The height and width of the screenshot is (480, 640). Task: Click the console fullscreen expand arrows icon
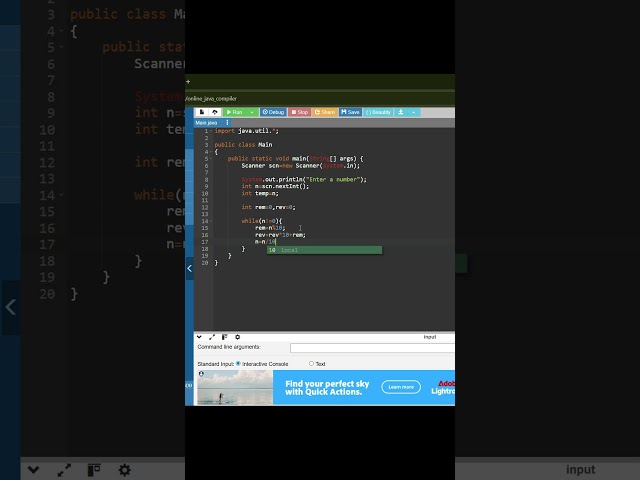click(212, 337)
